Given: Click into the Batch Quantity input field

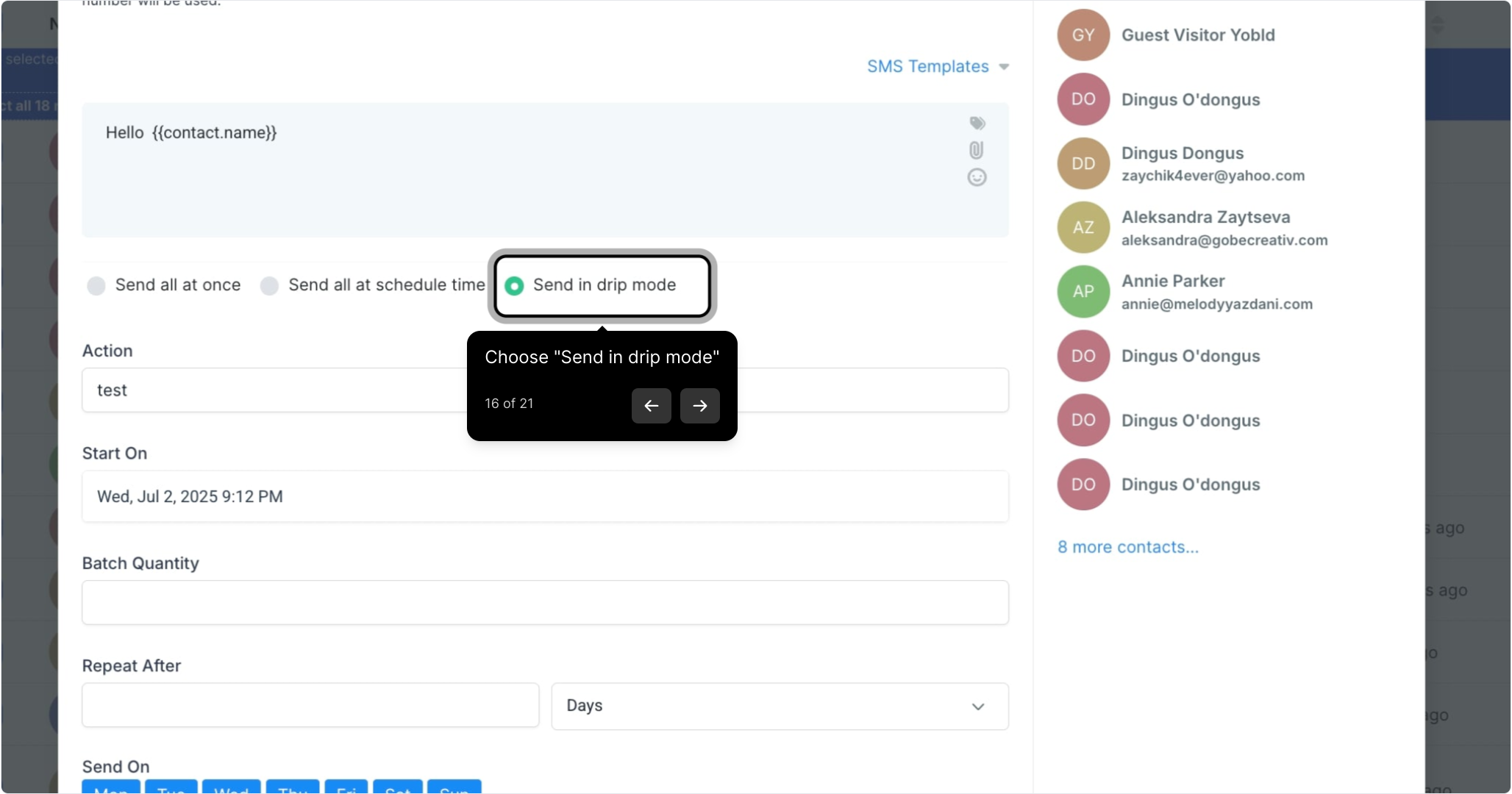Looking at the screenshot, I should (x=544, y=603).
